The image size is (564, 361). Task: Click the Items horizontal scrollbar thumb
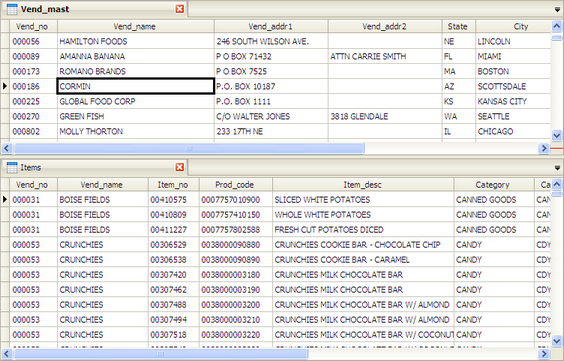tap(161, 354)
